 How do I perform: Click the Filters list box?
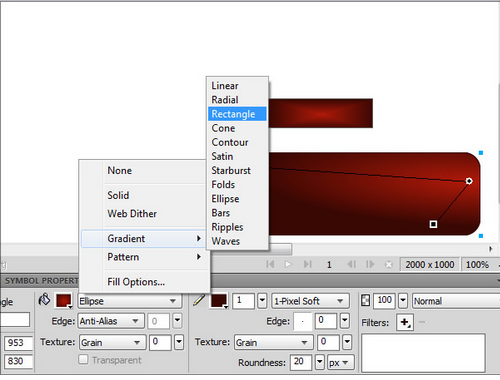423,353
